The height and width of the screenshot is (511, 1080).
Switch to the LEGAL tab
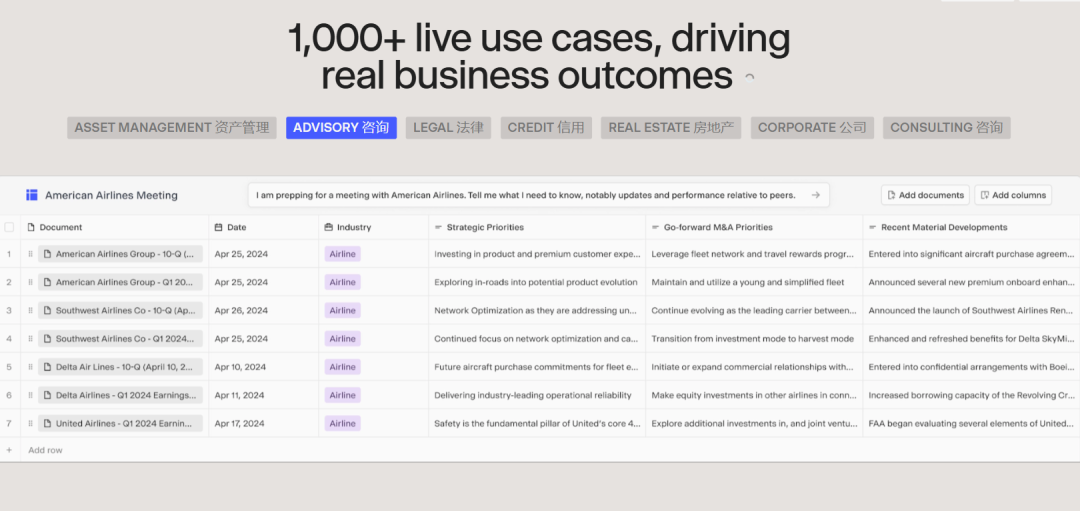click(x=448, y=128)
